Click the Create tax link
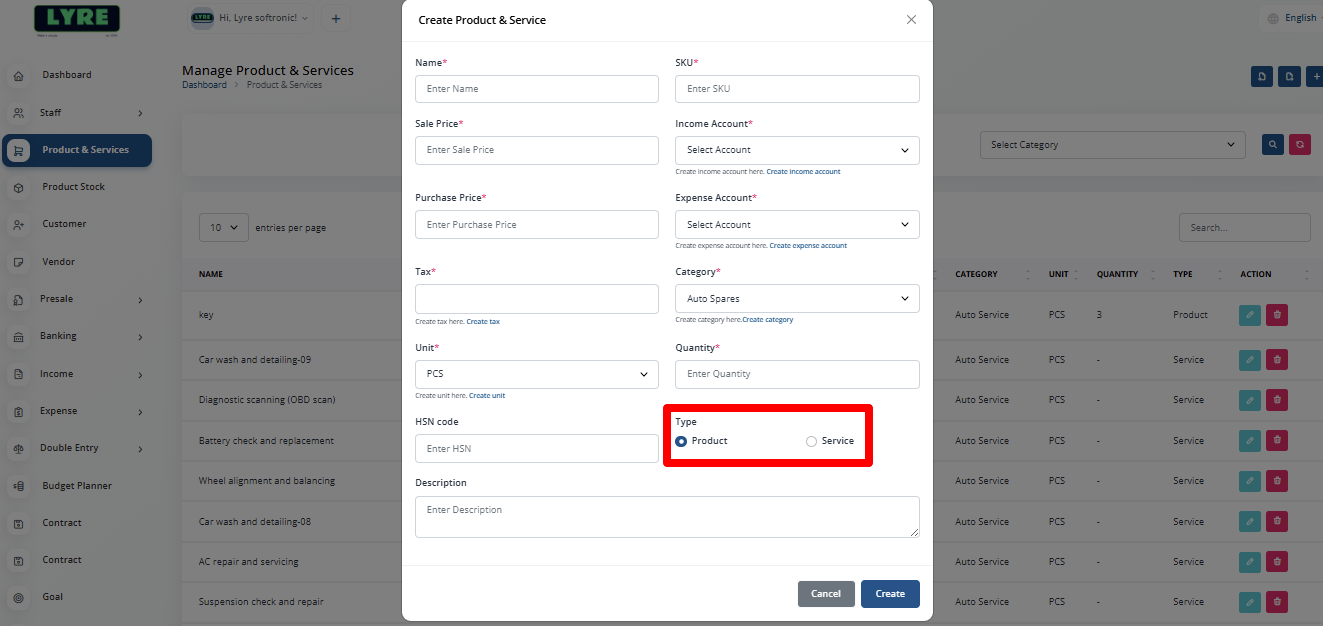Screen dimensions: 1323x626 point(483,321)
